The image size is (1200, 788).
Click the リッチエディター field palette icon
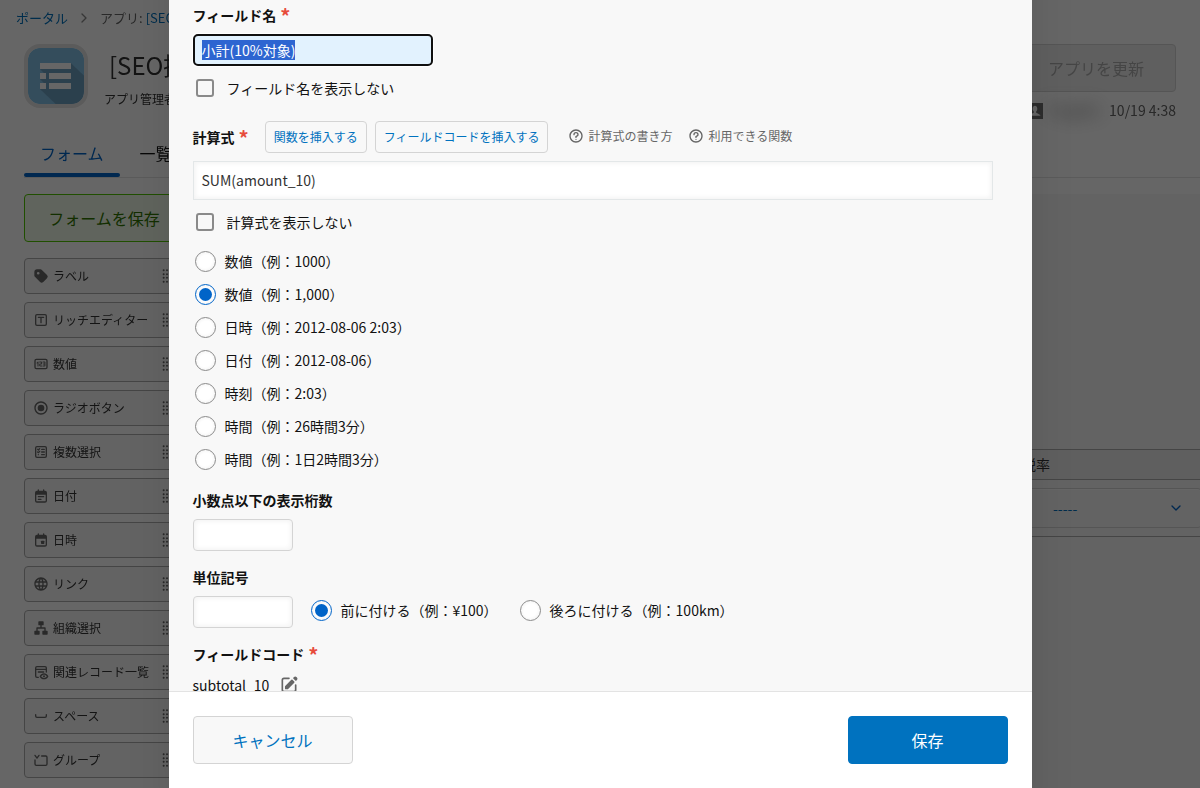point(41,320)
